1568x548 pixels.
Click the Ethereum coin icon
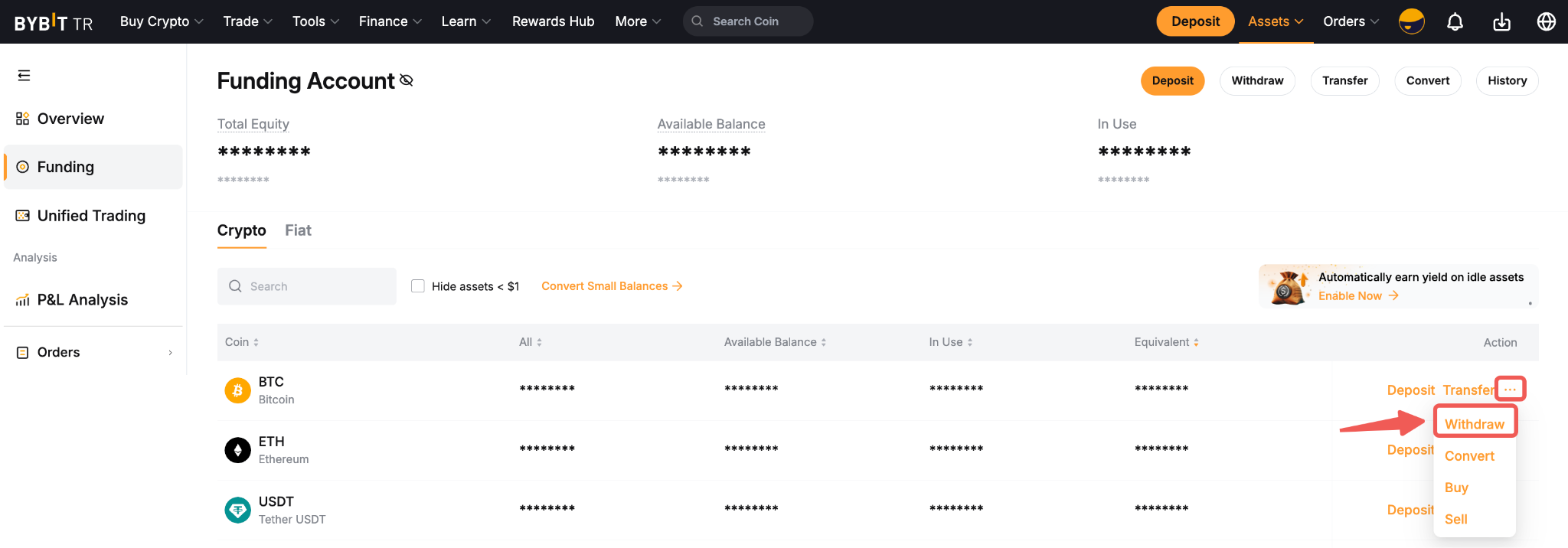click(237, 450)
